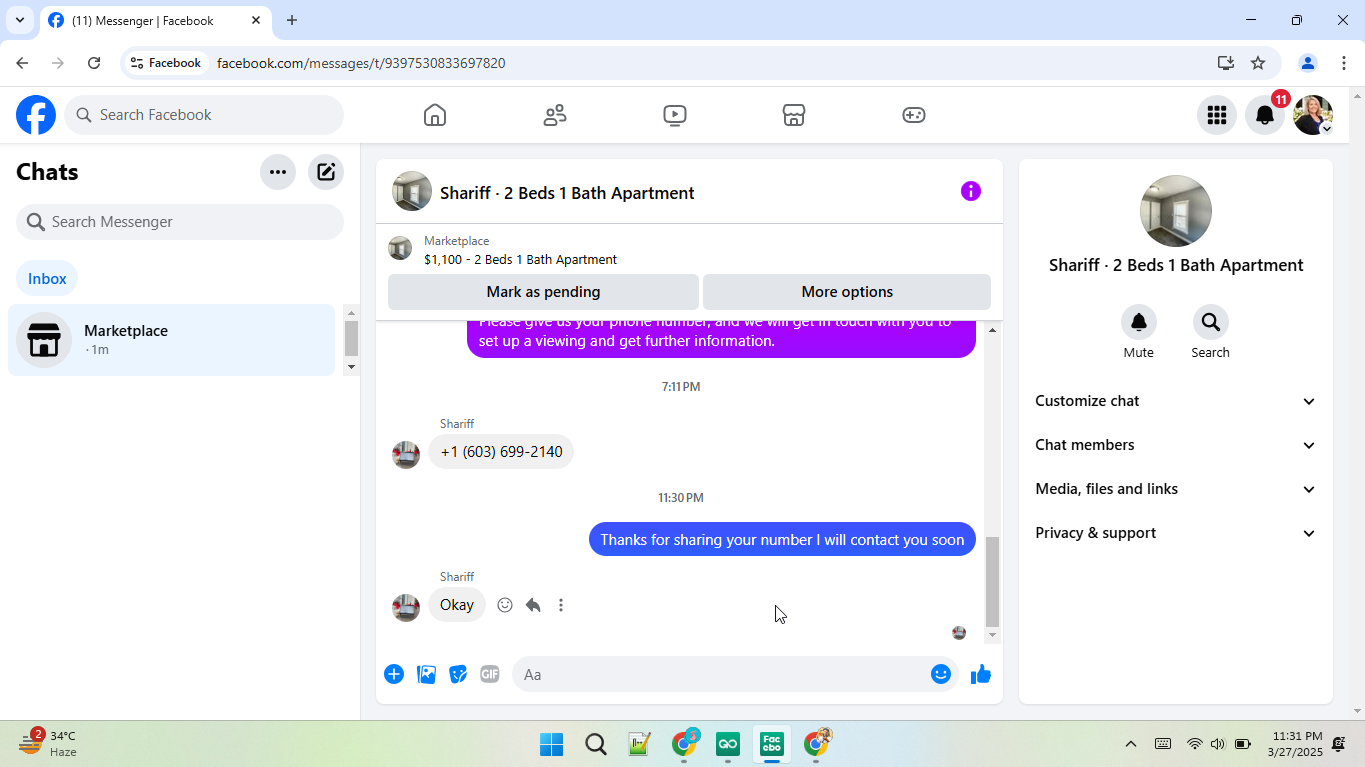This screenshot has width=1365, height=767.
Task: Click the address bar URL
Action: coord(361,63)
